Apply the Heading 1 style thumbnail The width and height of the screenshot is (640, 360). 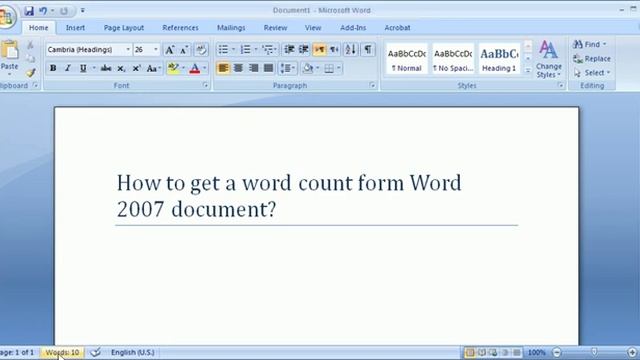(x=499, y=59)
